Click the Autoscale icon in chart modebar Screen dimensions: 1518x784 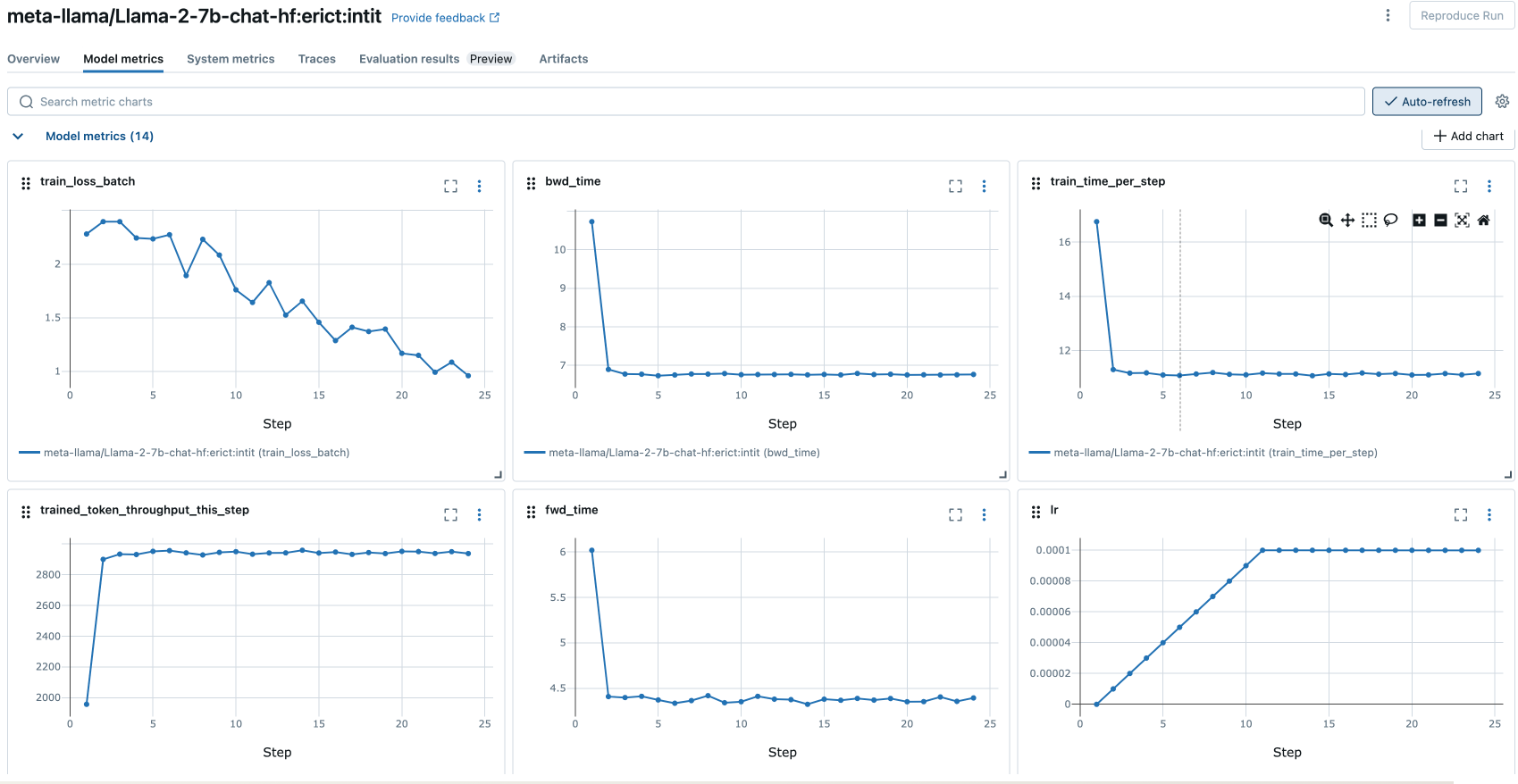pos(1462,220)
